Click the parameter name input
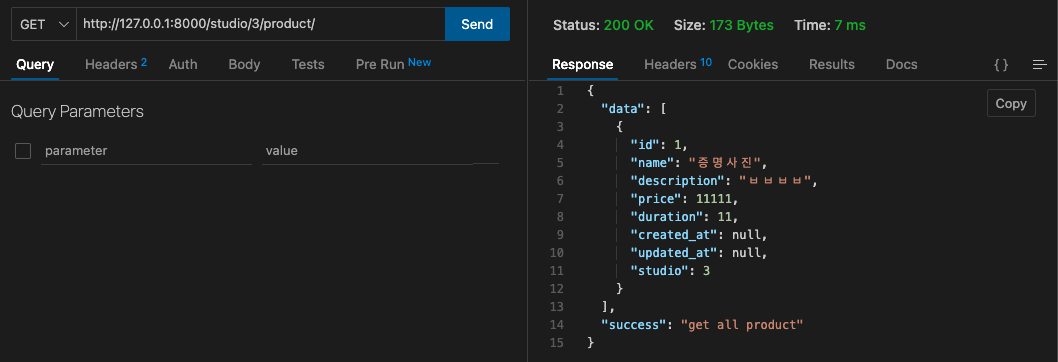Image resolution: width=1058 pixels, height=362 pixels. point(146,151)
